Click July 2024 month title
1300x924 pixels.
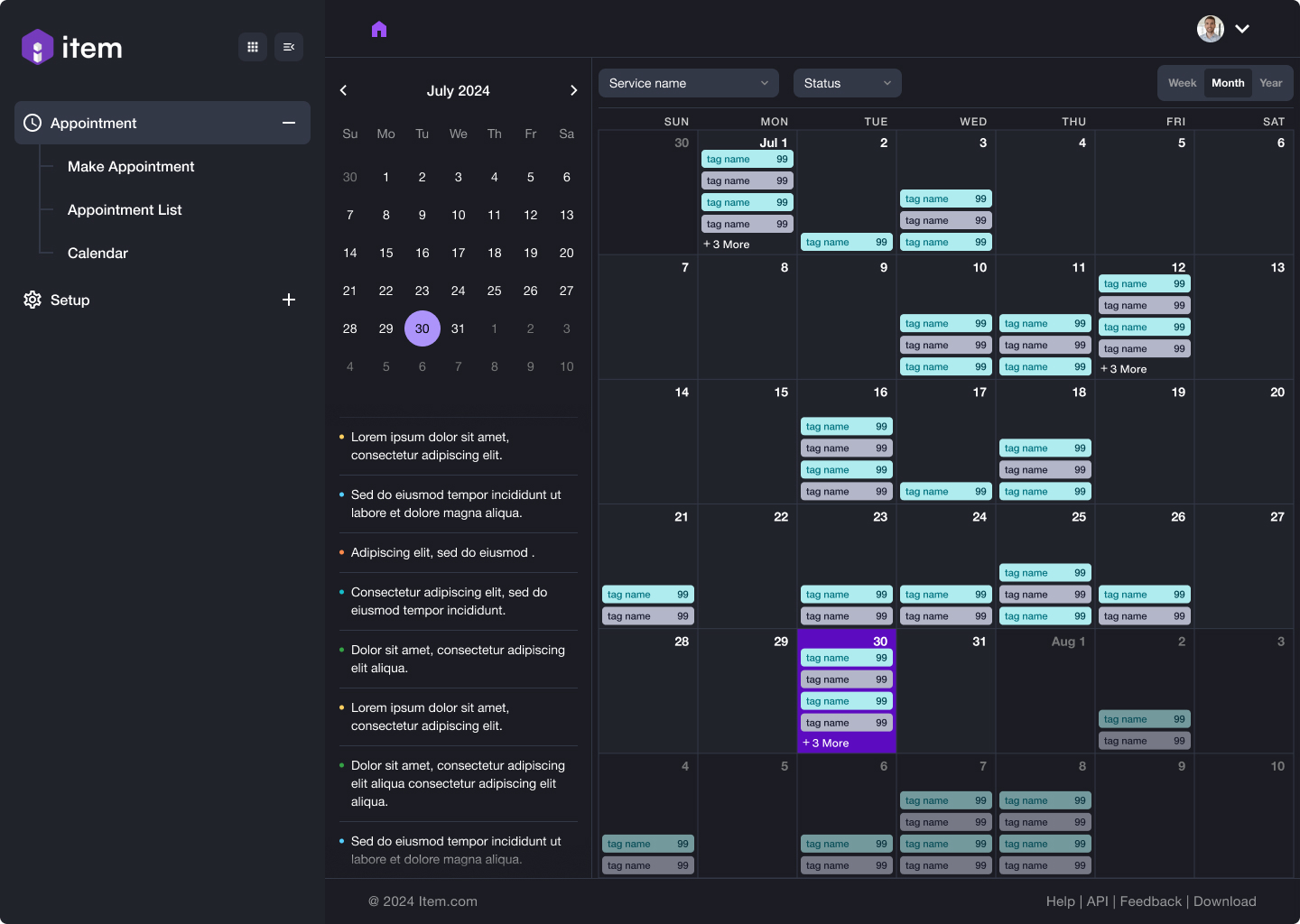point(459,91)
